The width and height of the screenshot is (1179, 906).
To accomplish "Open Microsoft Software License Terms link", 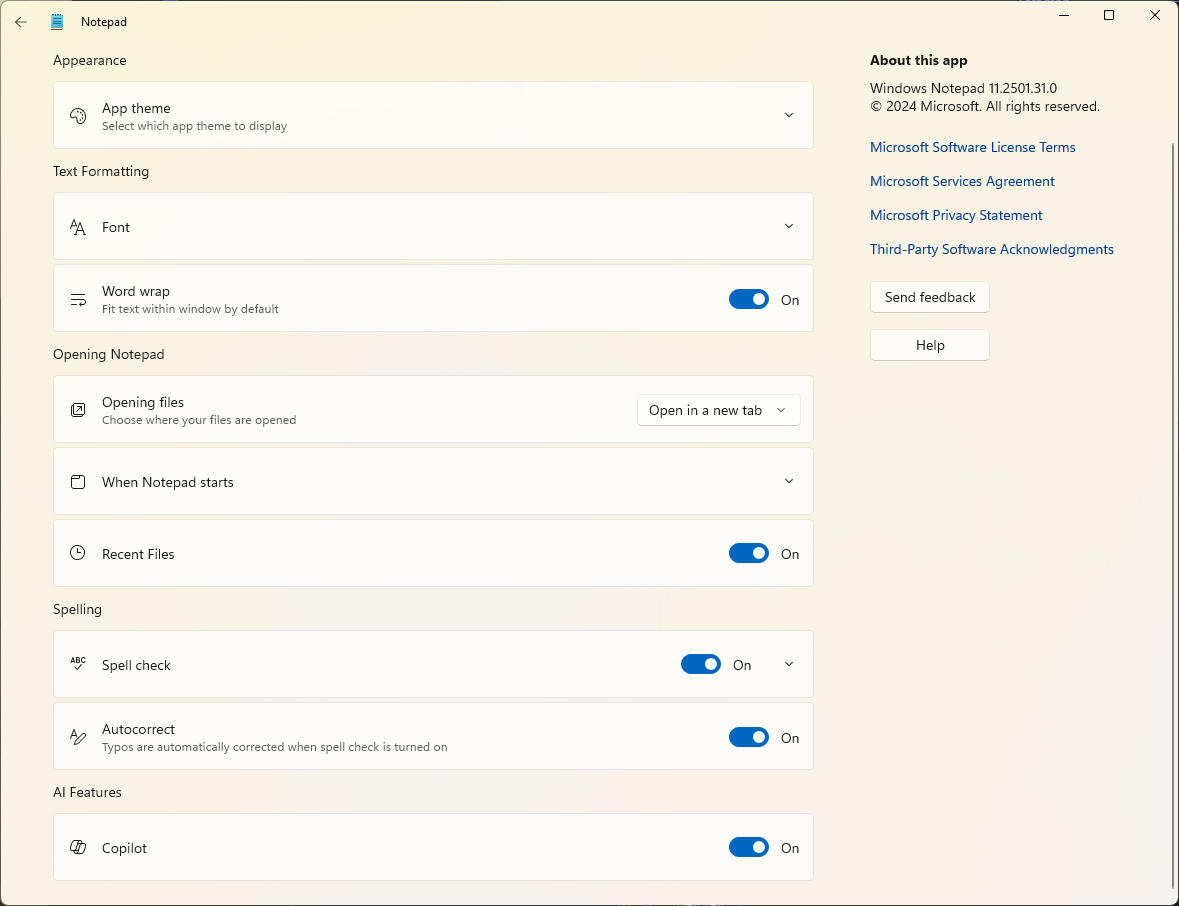I will coord(972,147).
